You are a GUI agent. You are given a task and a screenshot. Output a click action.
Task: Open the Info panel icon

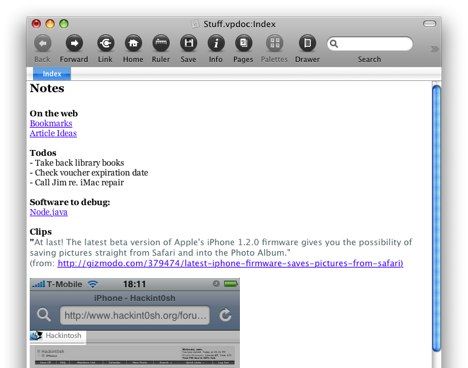point(216,43)
